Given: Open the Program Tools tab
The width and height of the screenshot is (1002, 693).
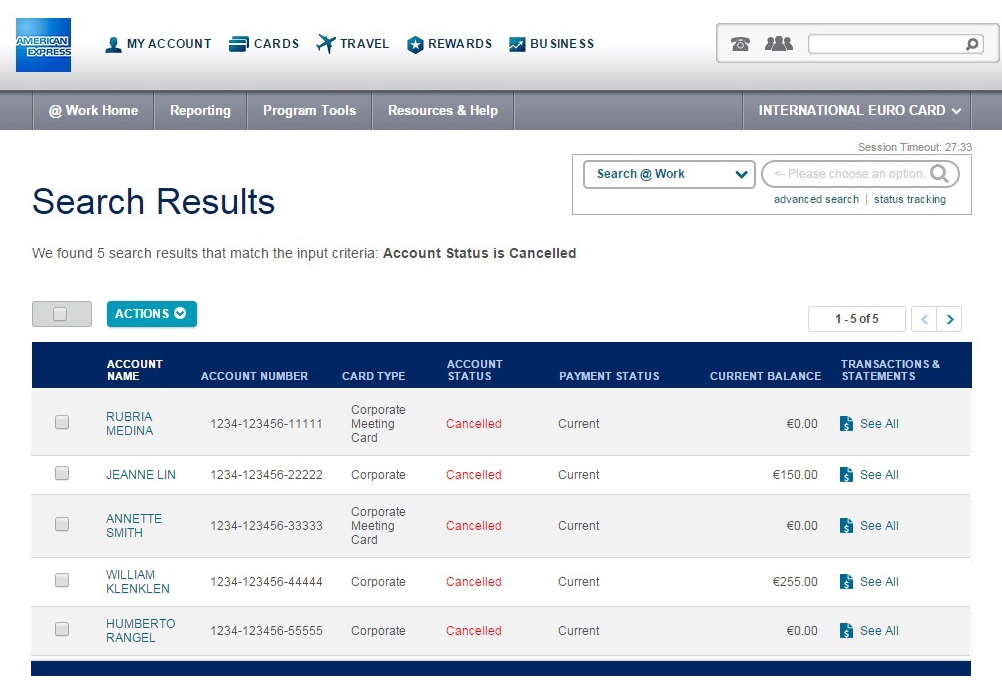Looking at the screenshot, I should click(x=309, y=111).
